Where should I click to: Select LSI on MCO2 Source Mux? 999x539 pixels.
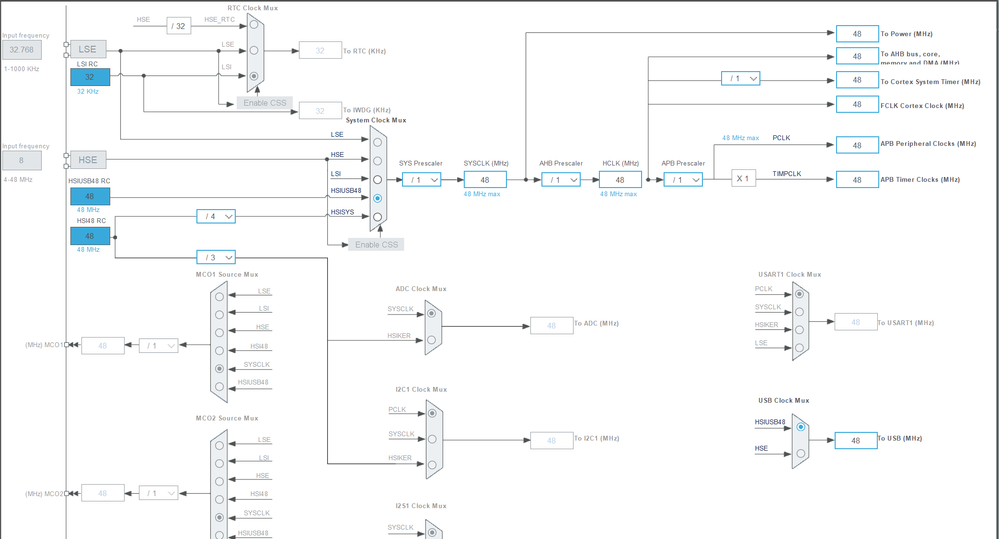tap(219, 463)
